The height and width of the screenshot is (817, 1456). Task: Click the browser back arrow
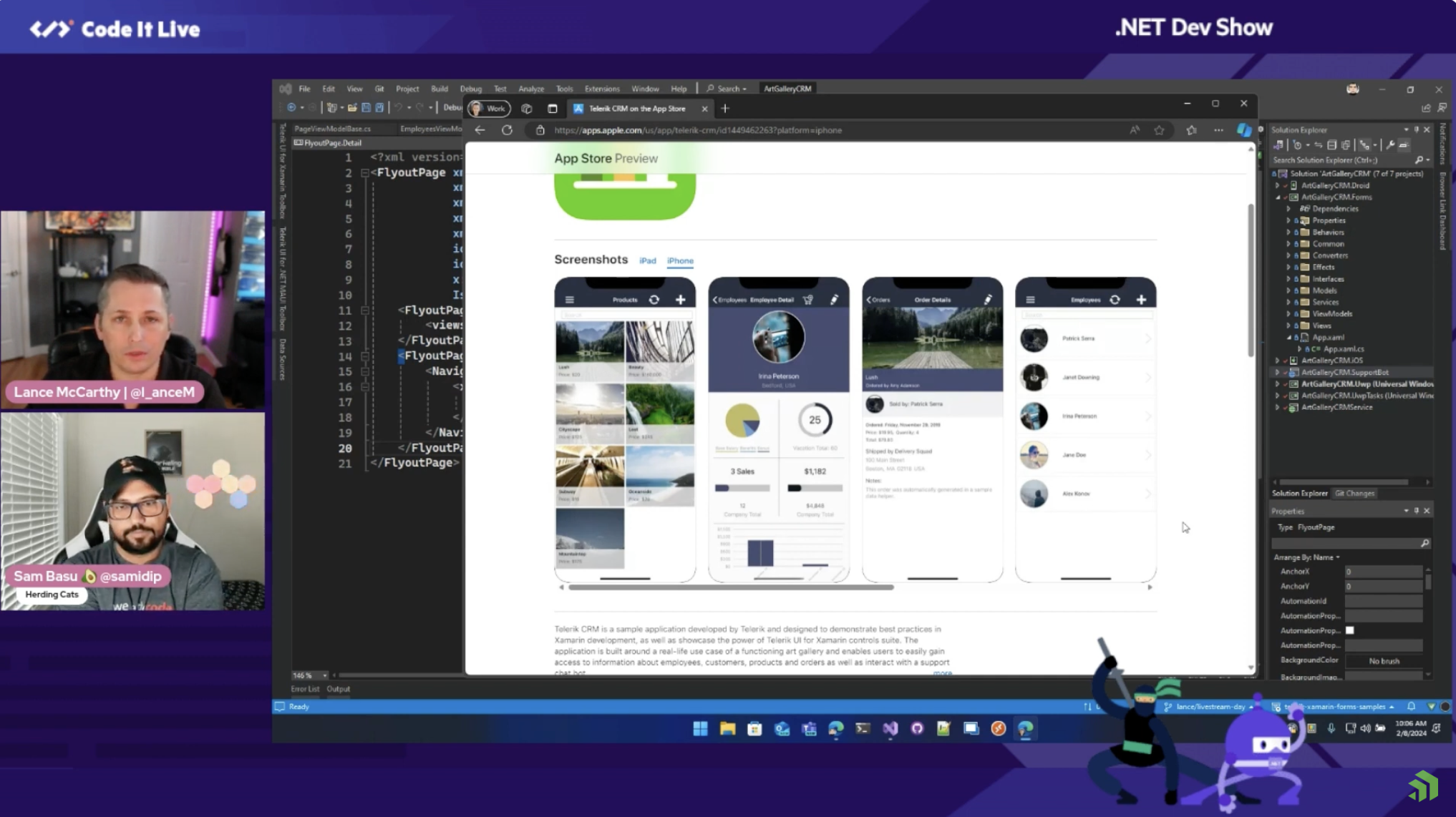coord(480,130)
